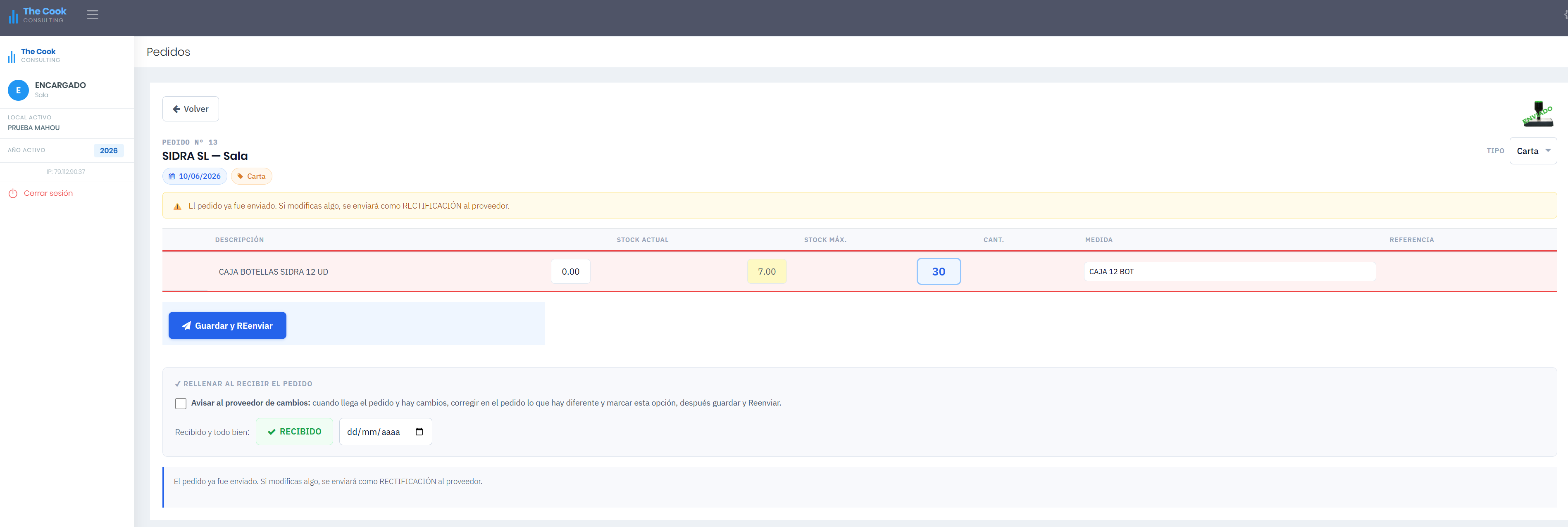Select the 2026 active year badge
Screen dimensions: 1568x527
109,150
